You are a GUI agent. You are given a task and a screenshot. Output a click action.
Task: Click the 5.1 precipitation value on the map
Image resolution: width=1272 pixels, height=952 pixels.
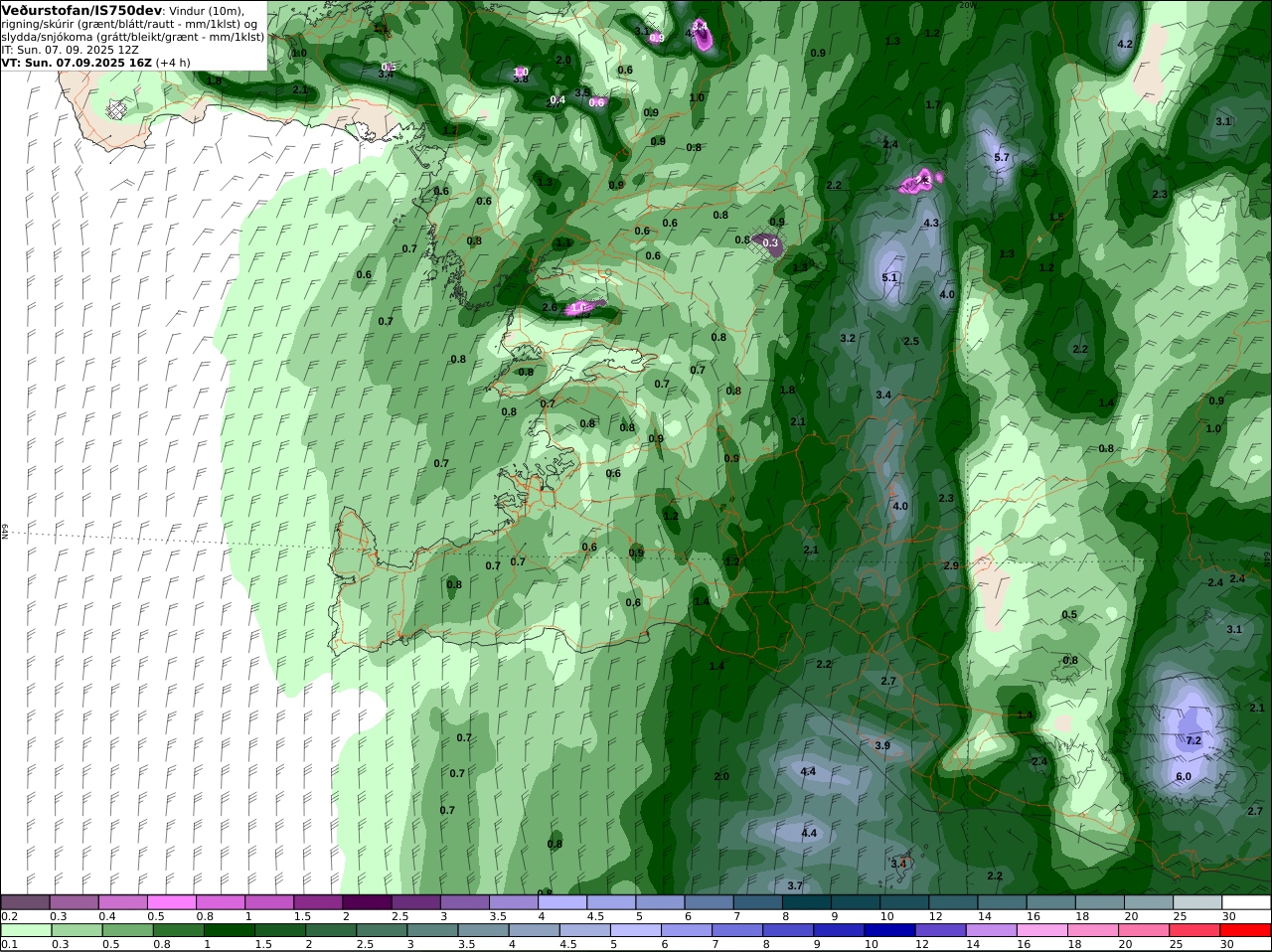889,278
